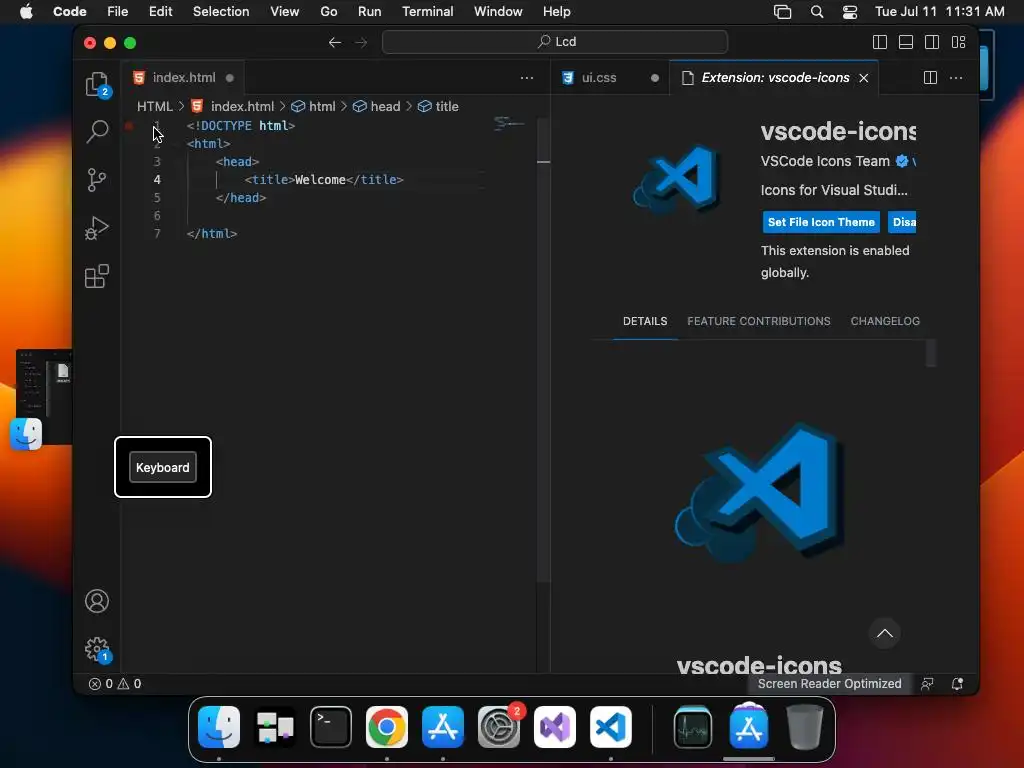Open the Search view in activity bar

tap(97, 131)
